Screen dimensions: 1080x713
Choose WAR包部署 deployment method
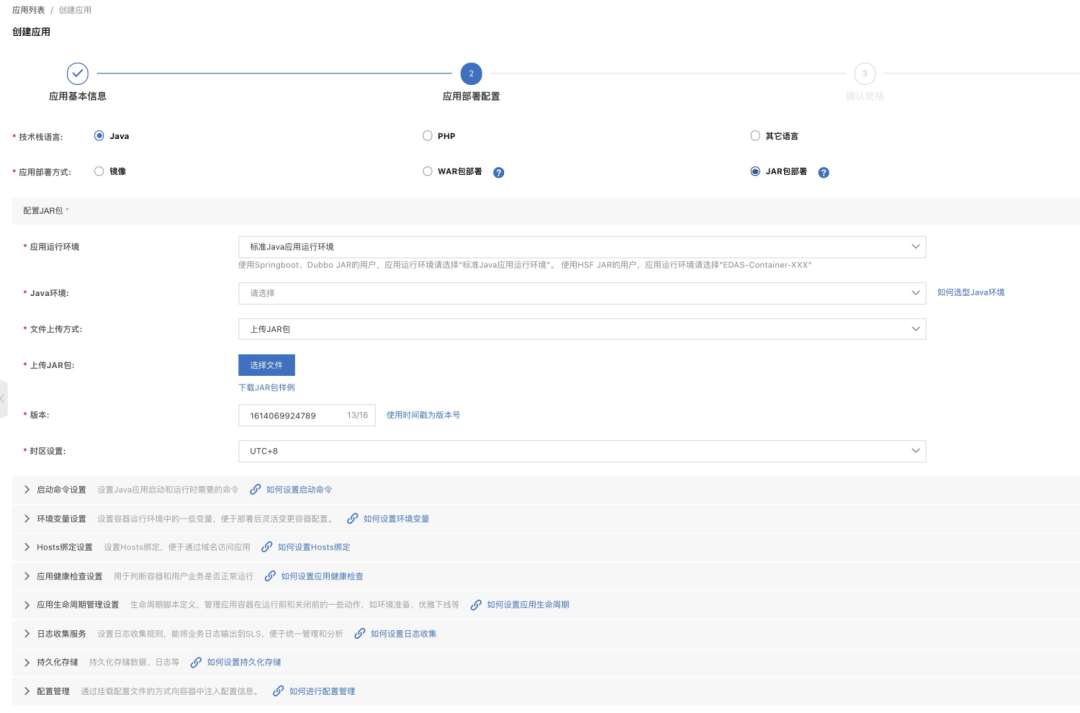pos(427,171)
